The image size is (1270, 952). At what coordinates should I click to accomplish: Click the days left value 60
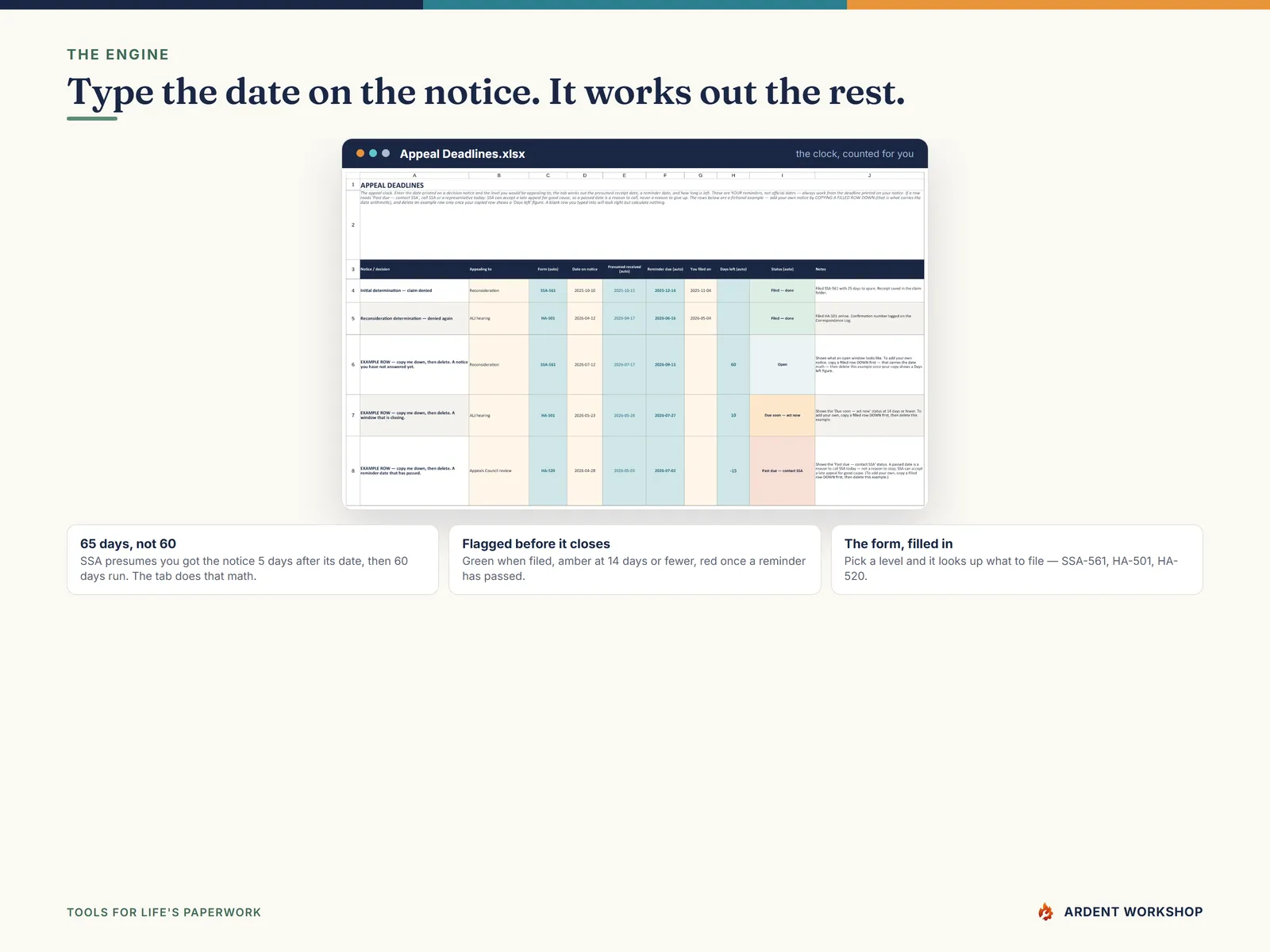733,364
